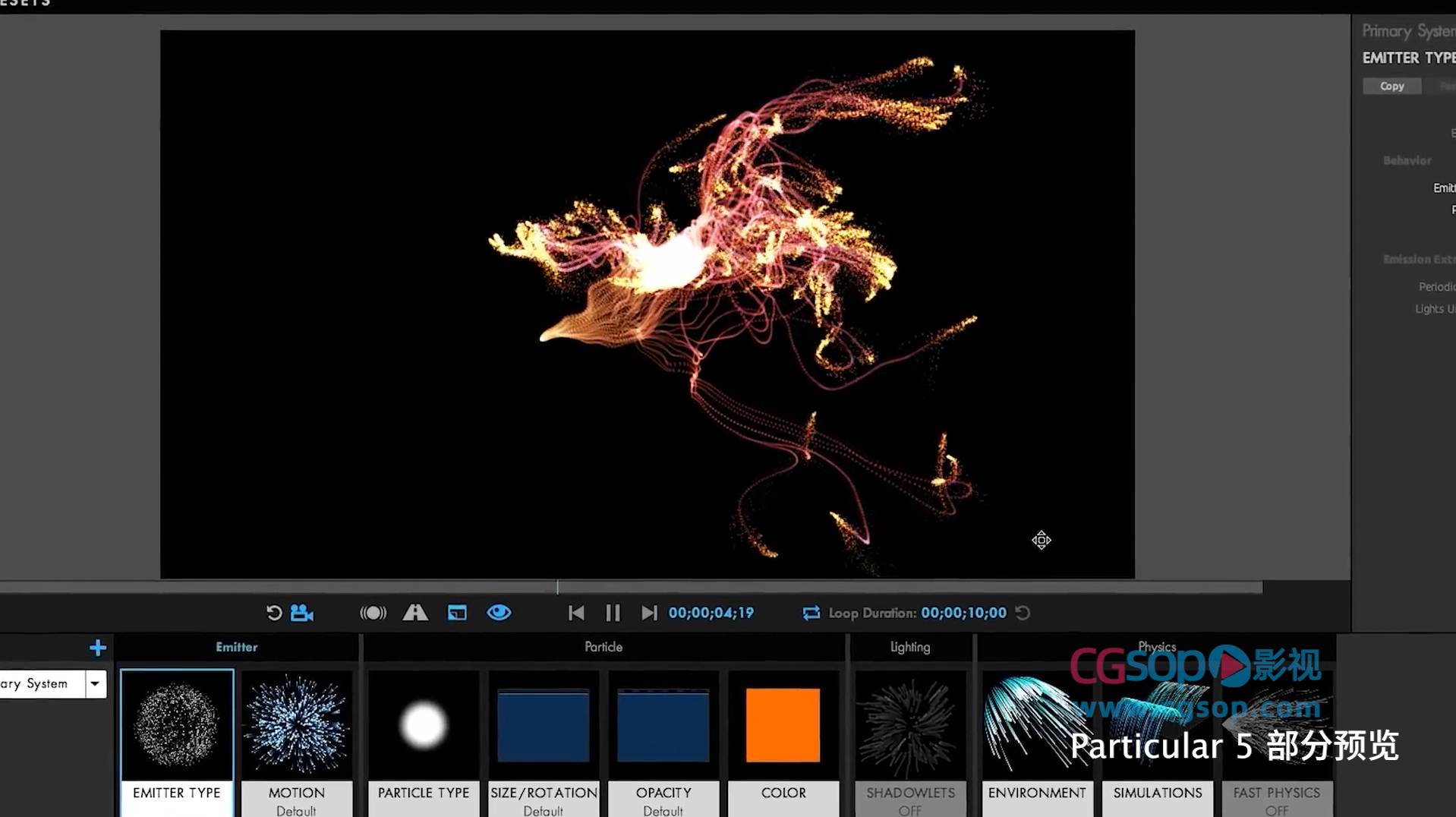Select the camera view icon

tap(301, 613)
